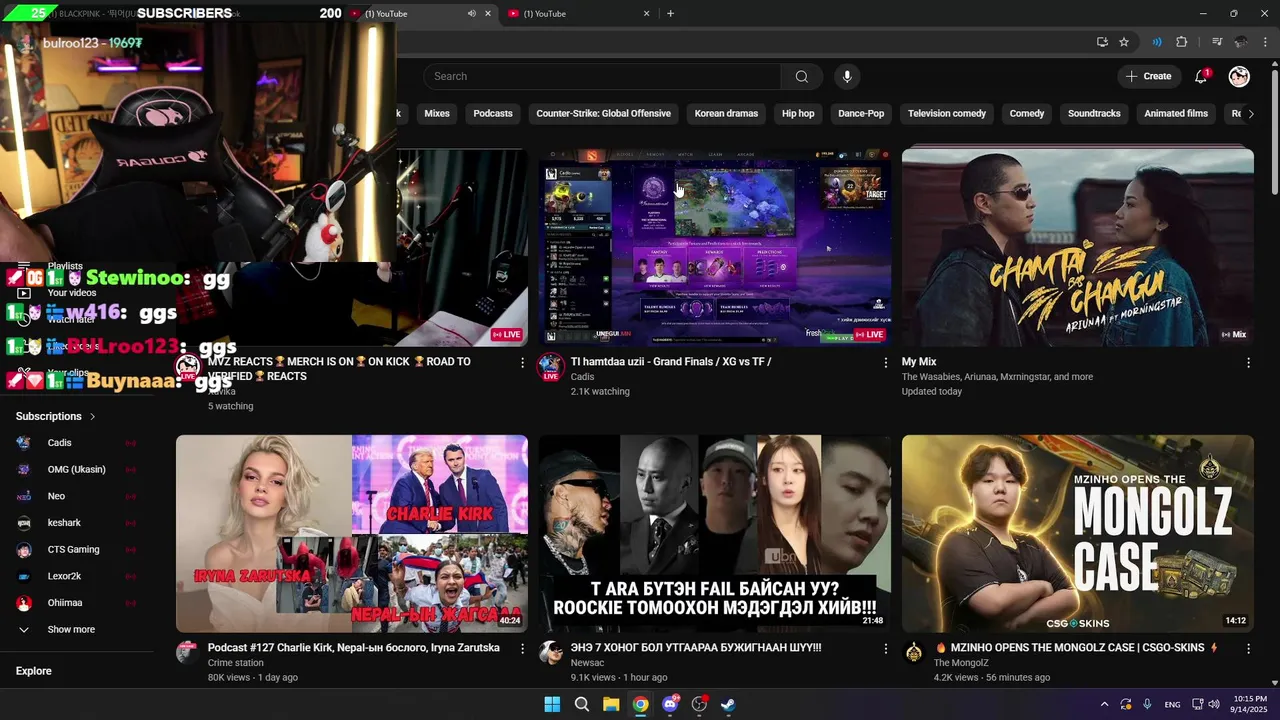Image resolution: width=1280 pixels, height=720 pixels.
Task: Show next category chips with right arrow
Action: [1250, 114]
